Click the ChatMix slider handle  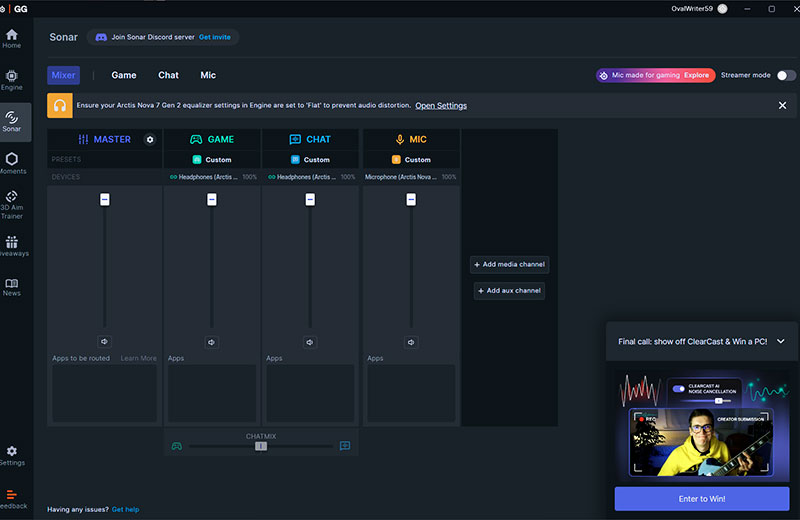pos(261,446)
